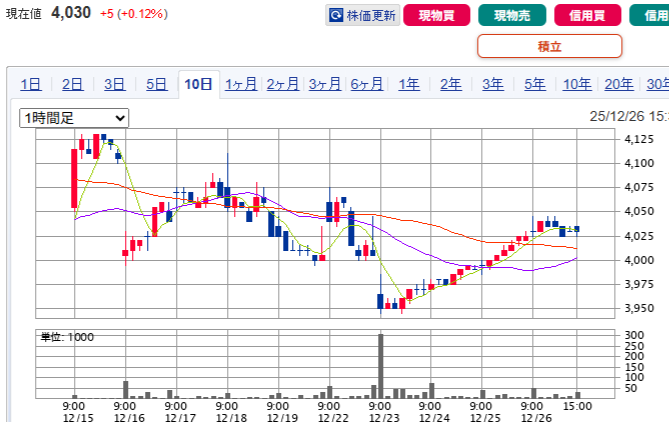The width and height of the screenshot is (669, 422).
Task: Open the 1時間足 interval dropdown
Action: click(x=75, y=118)
